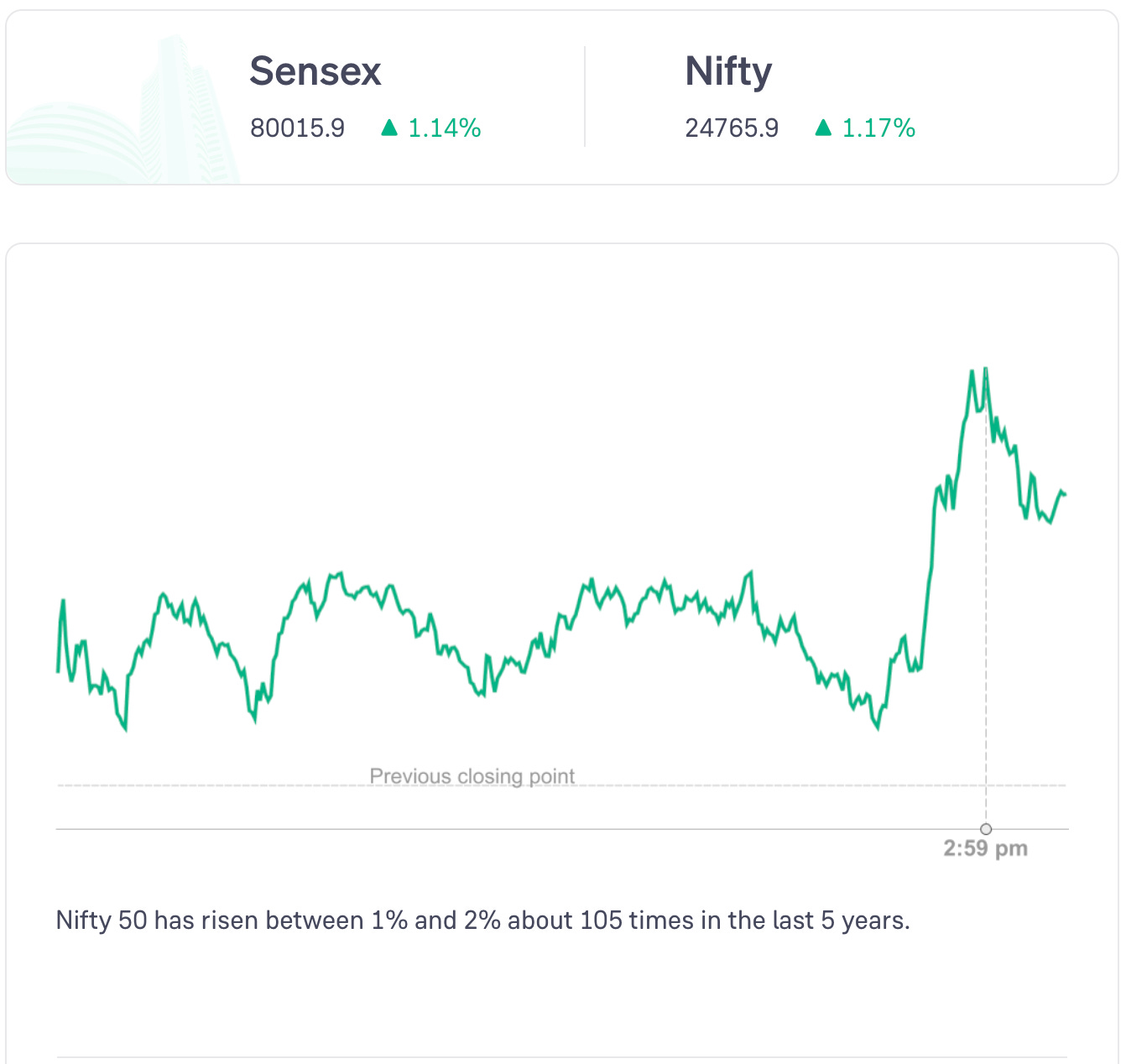
Task: Click the Previous closing point label
Action: [x=472, y=776]
